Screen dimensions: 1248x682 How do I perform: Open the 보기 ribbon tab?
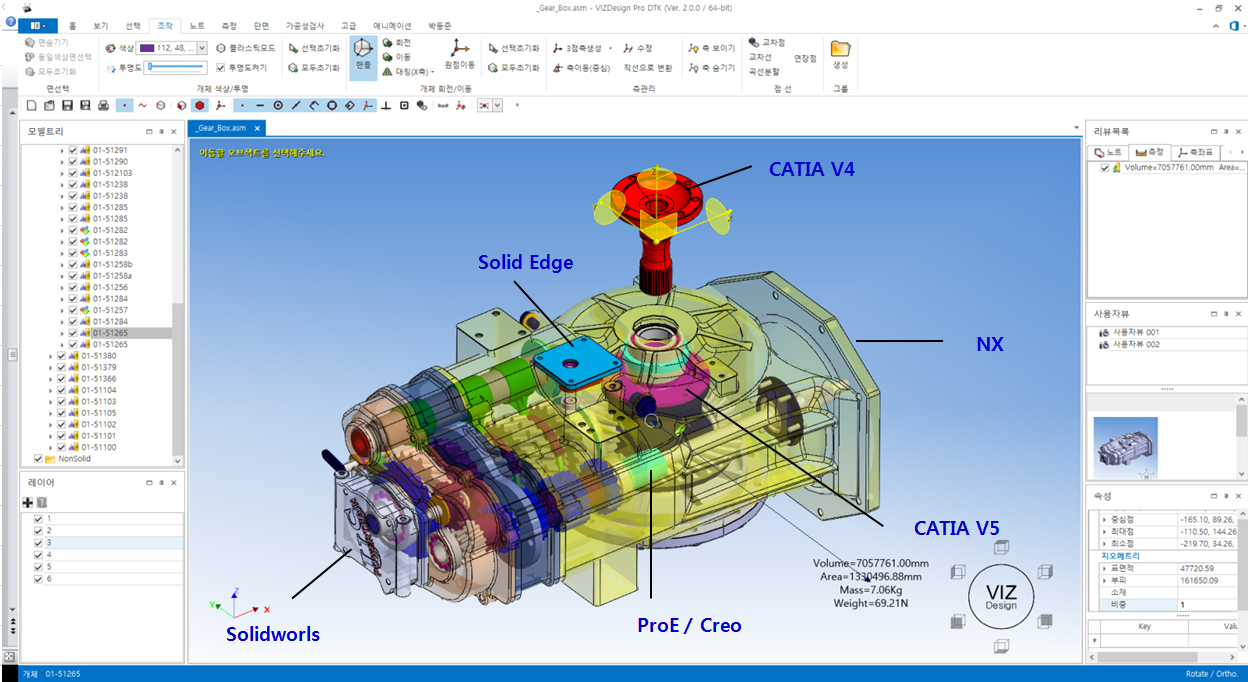(100, 25)
